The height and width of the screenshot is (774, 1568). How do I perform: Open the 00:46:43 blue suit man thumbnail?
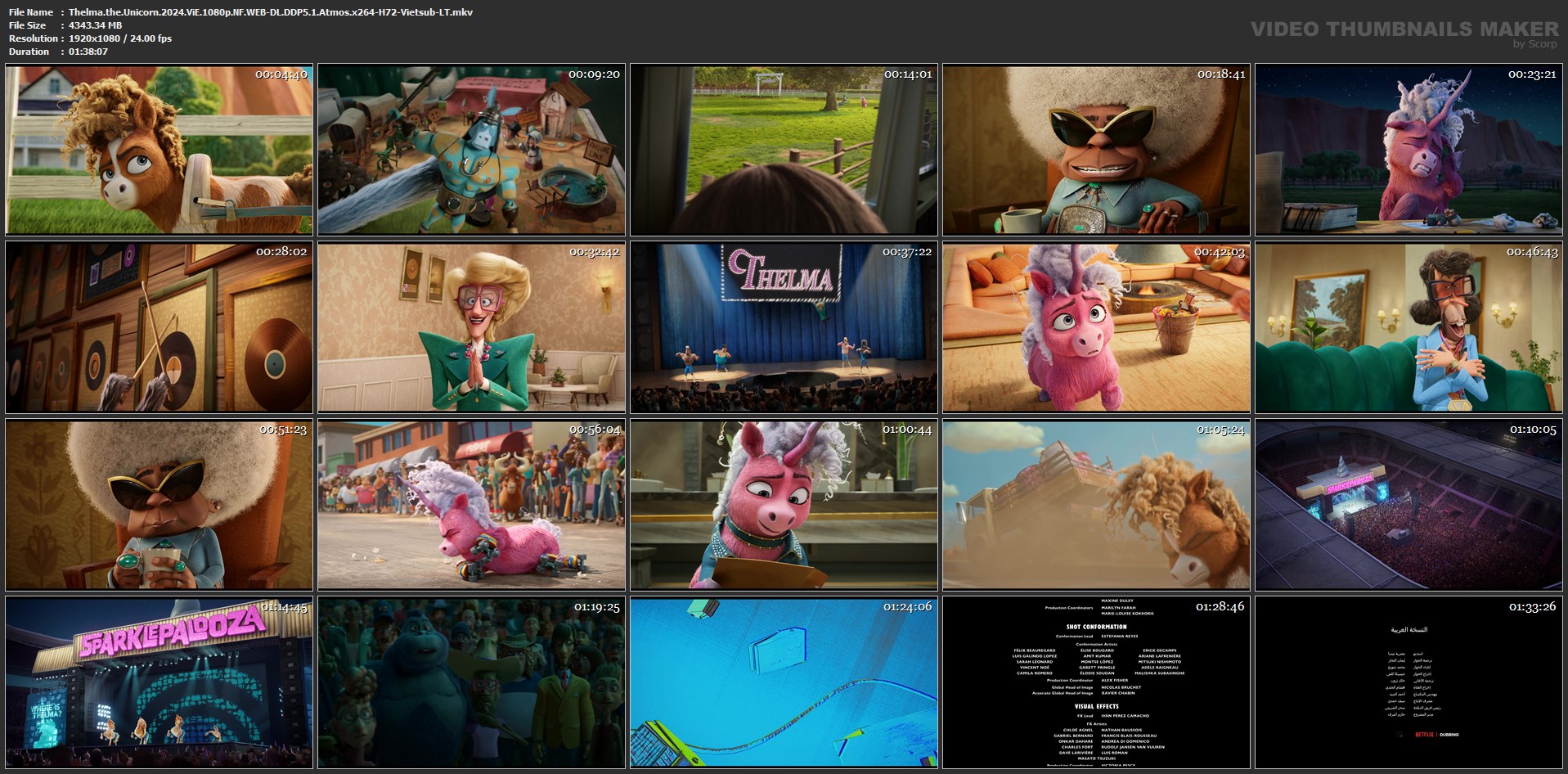(x=1409, y=327)
